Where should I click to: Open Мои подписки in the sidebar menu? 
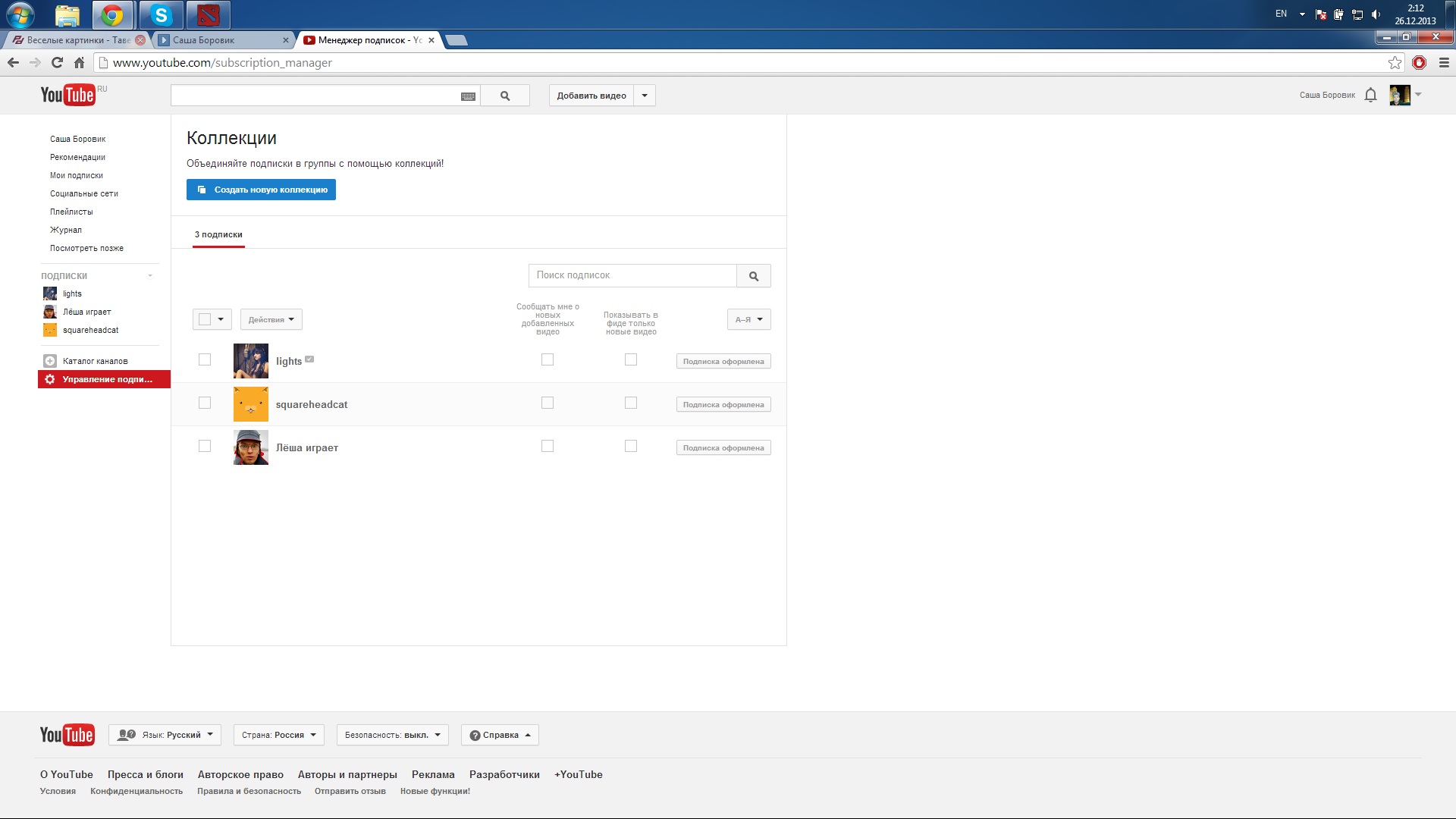pyautogui.click(x=76, y=175)
